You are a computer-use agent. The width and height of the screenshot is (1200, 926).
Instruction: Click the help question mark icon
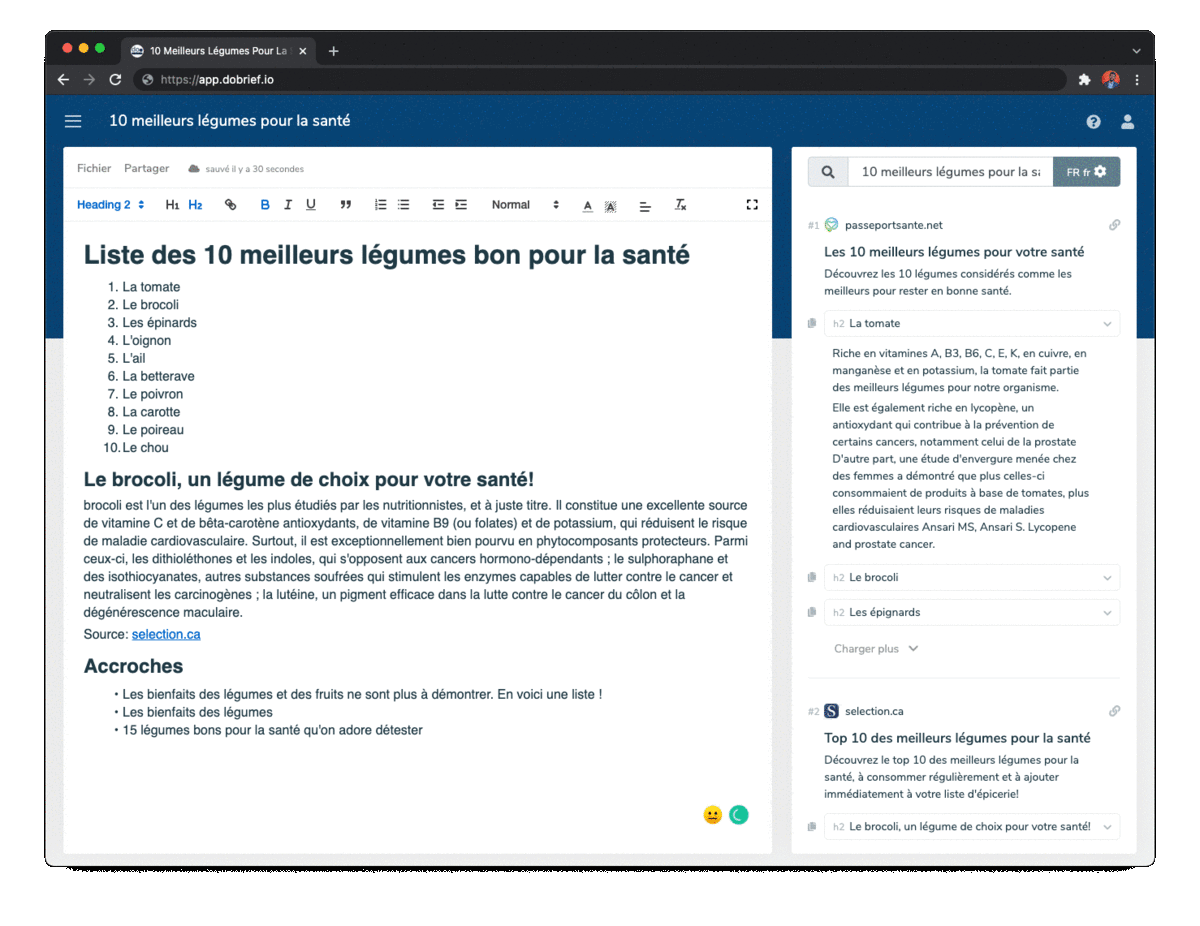1093,122
